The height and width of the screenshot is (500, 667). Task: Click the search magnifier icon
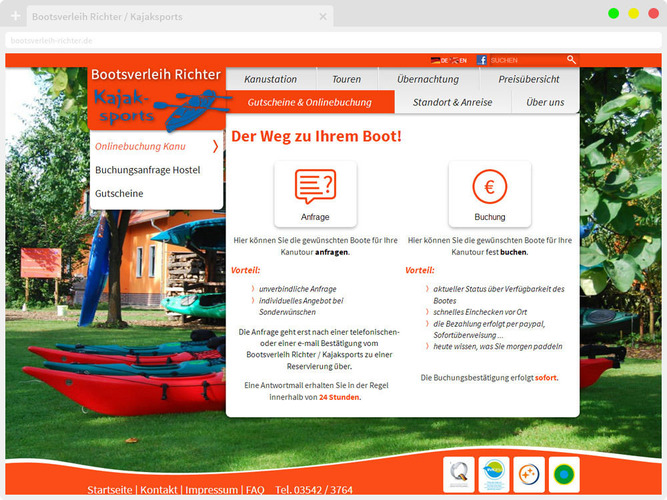pos(571,60)
